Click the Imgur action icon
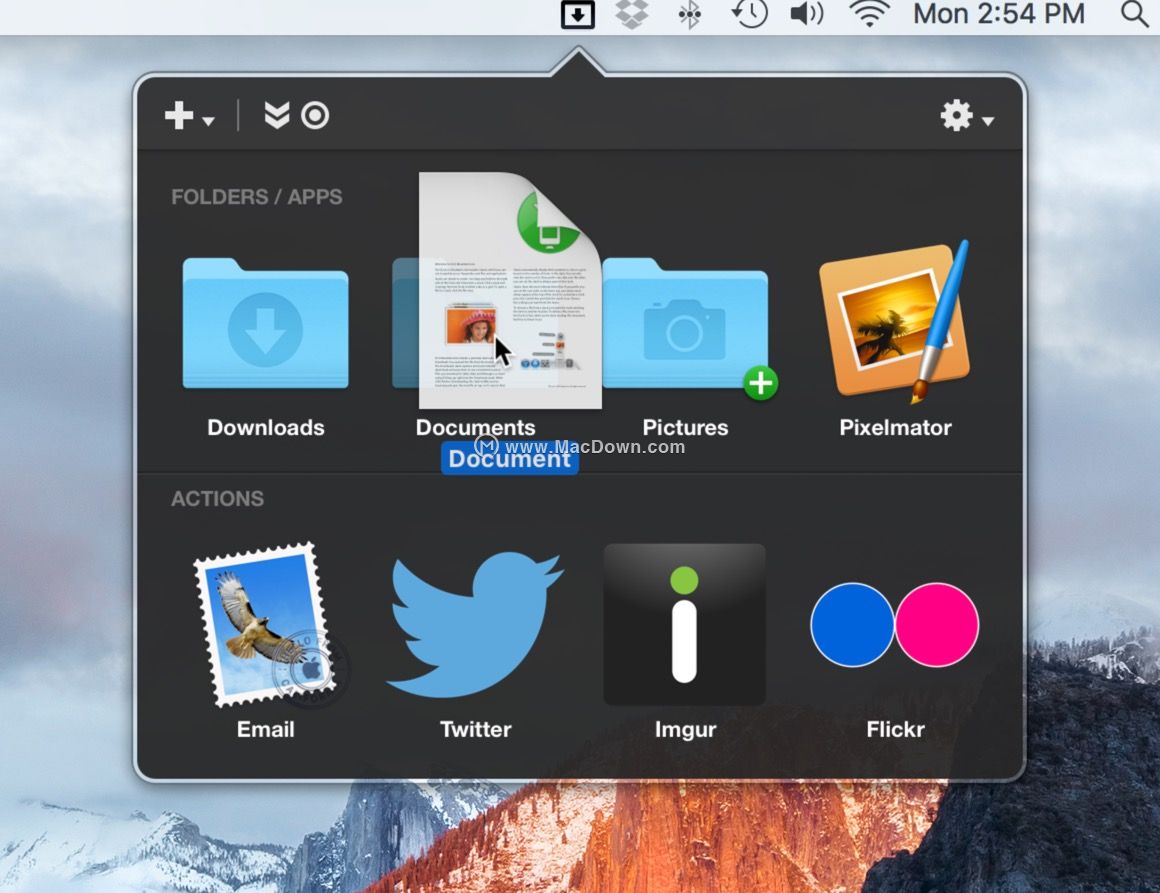1160x893 pixels. point(685,624)
